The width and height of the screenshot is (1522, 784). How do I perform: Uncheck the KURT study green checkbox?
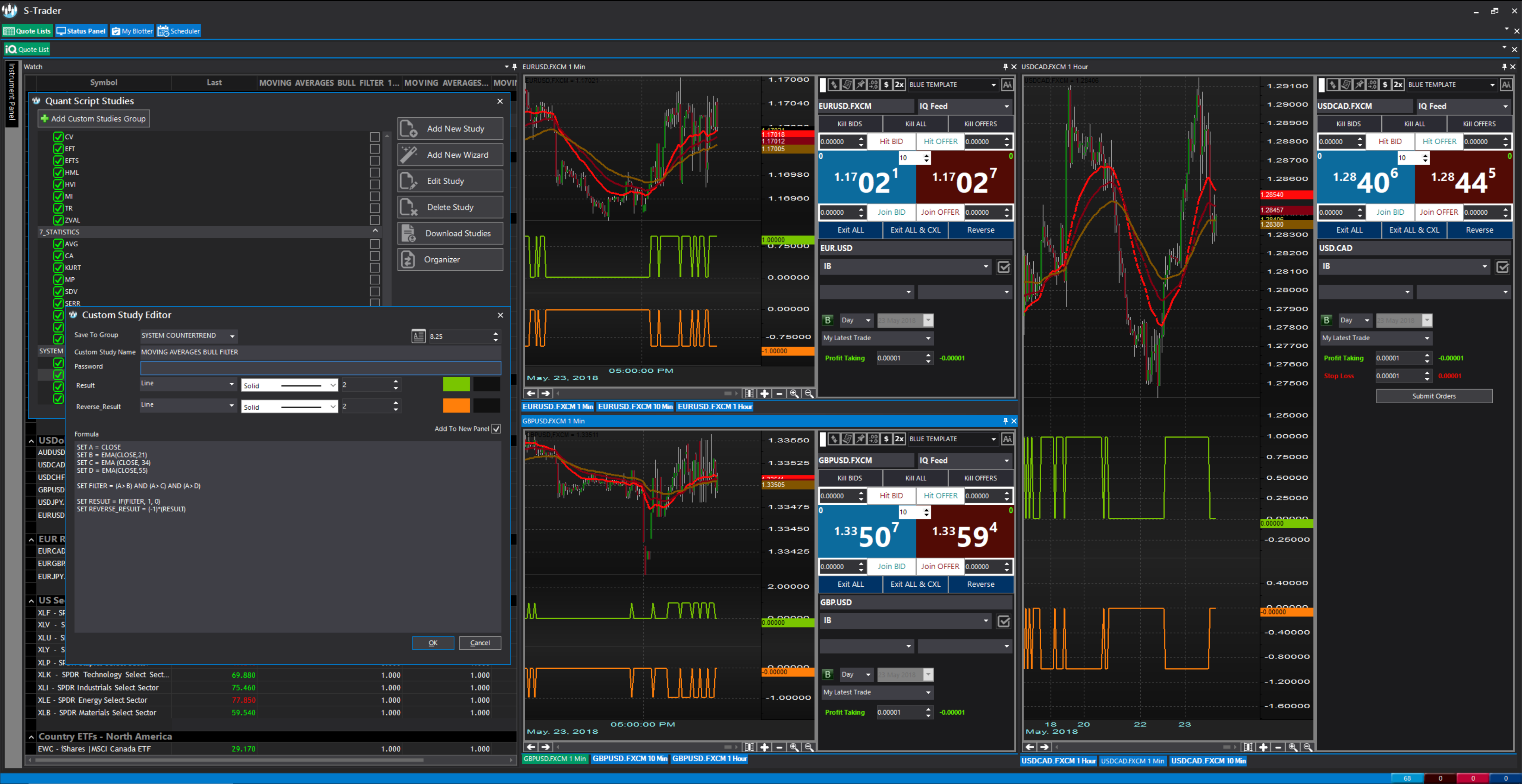point(58,267)
